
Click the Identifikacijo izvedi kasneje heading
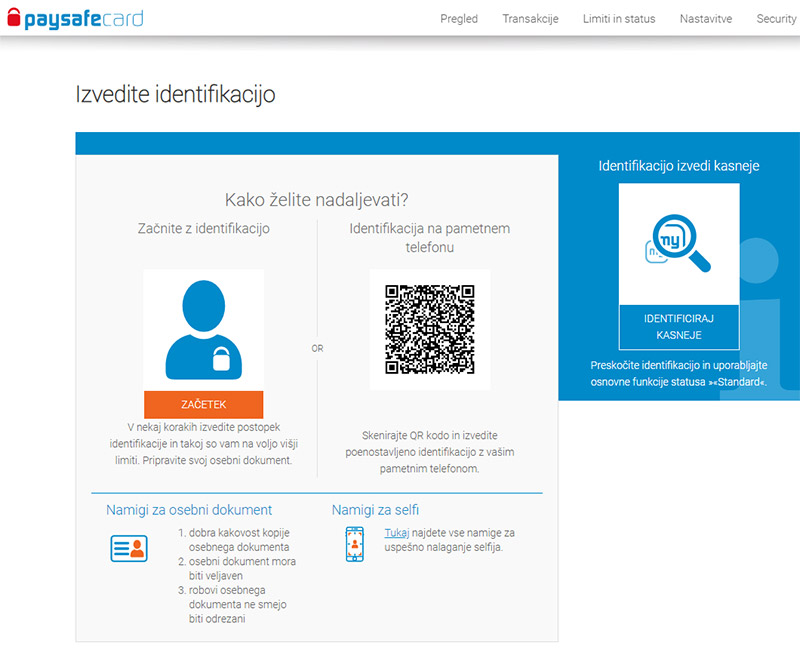pyautogui.click(x=678, y=166)
